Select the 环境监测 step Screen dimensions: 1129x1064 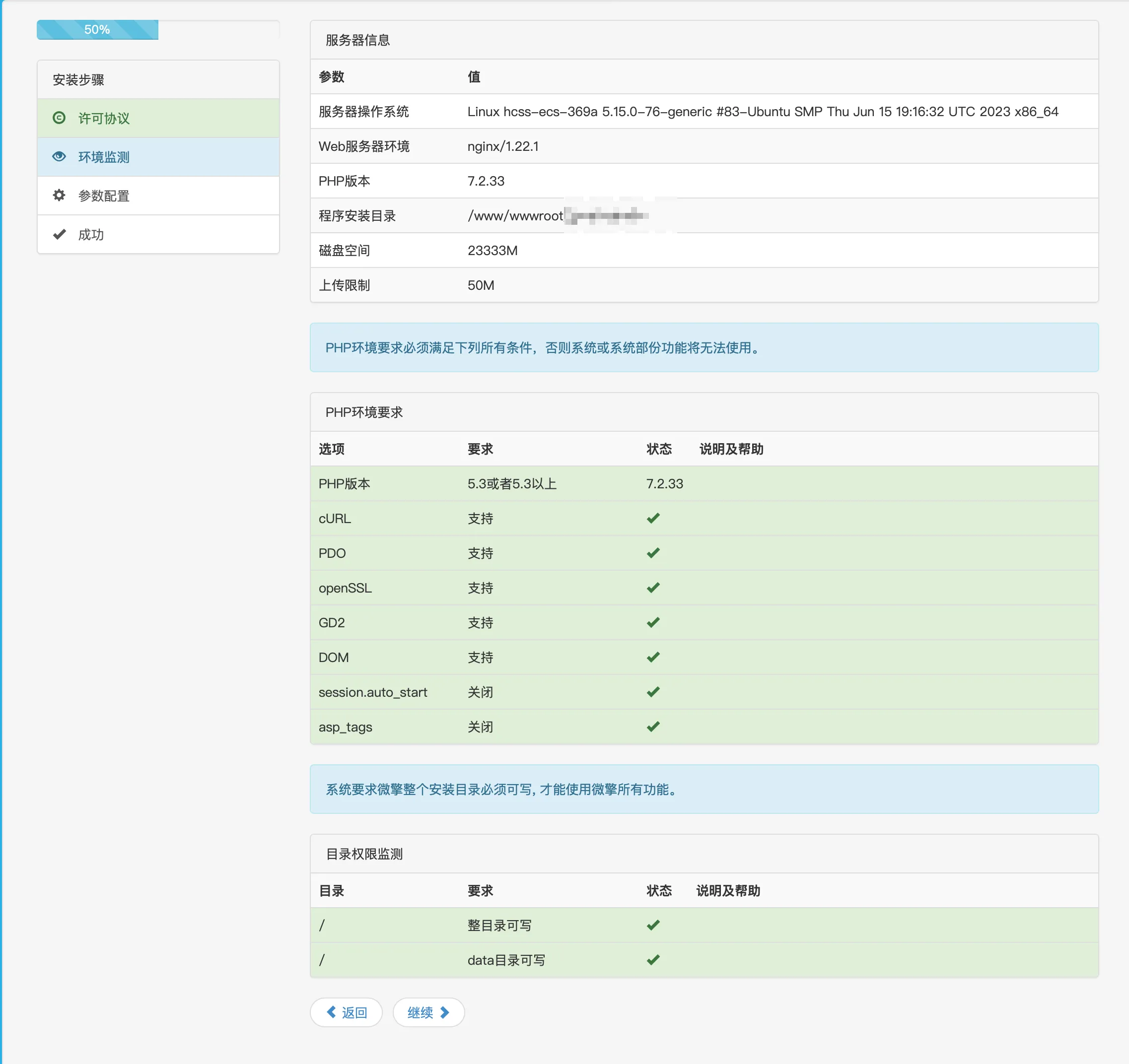(x=104, y=157)
